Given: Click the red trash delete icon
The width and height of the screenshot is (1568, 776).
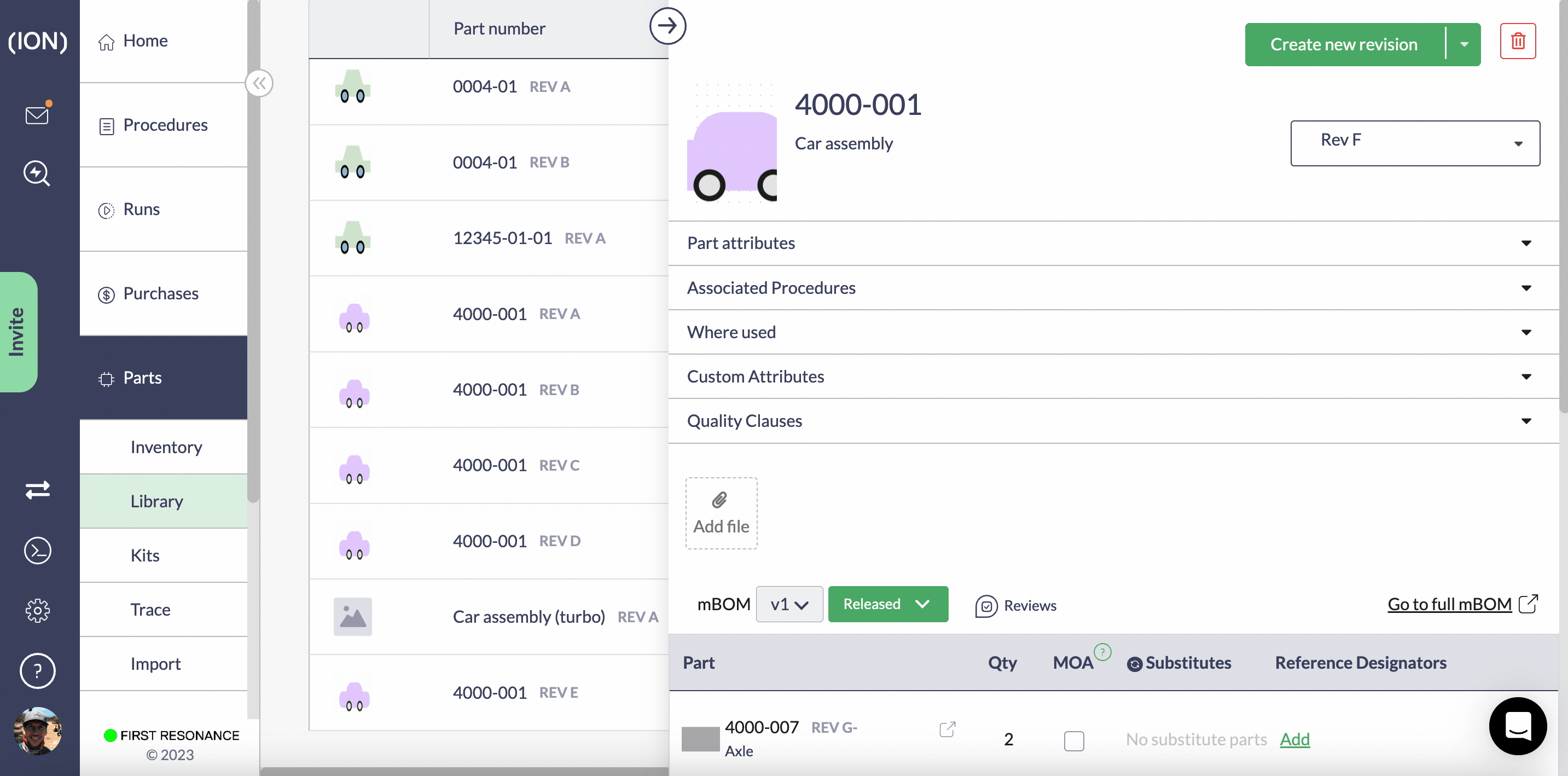Looking at the screenshot, I should point(1518,42).
